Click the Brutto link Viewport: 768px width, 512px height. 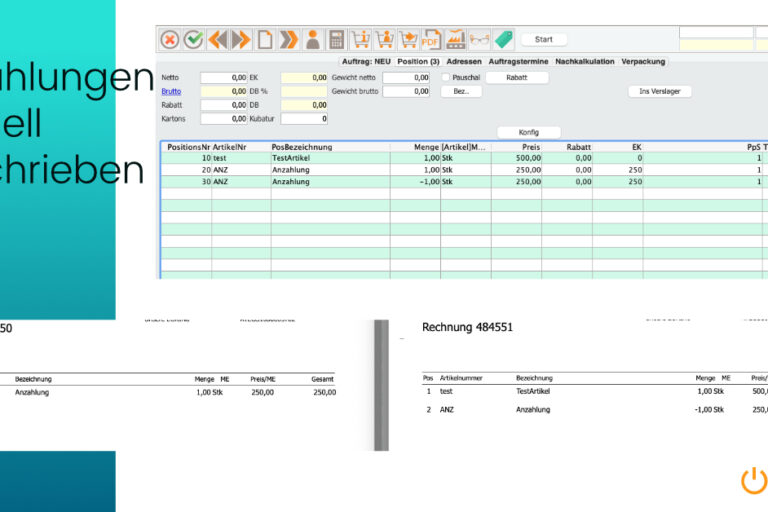point(173,91)
